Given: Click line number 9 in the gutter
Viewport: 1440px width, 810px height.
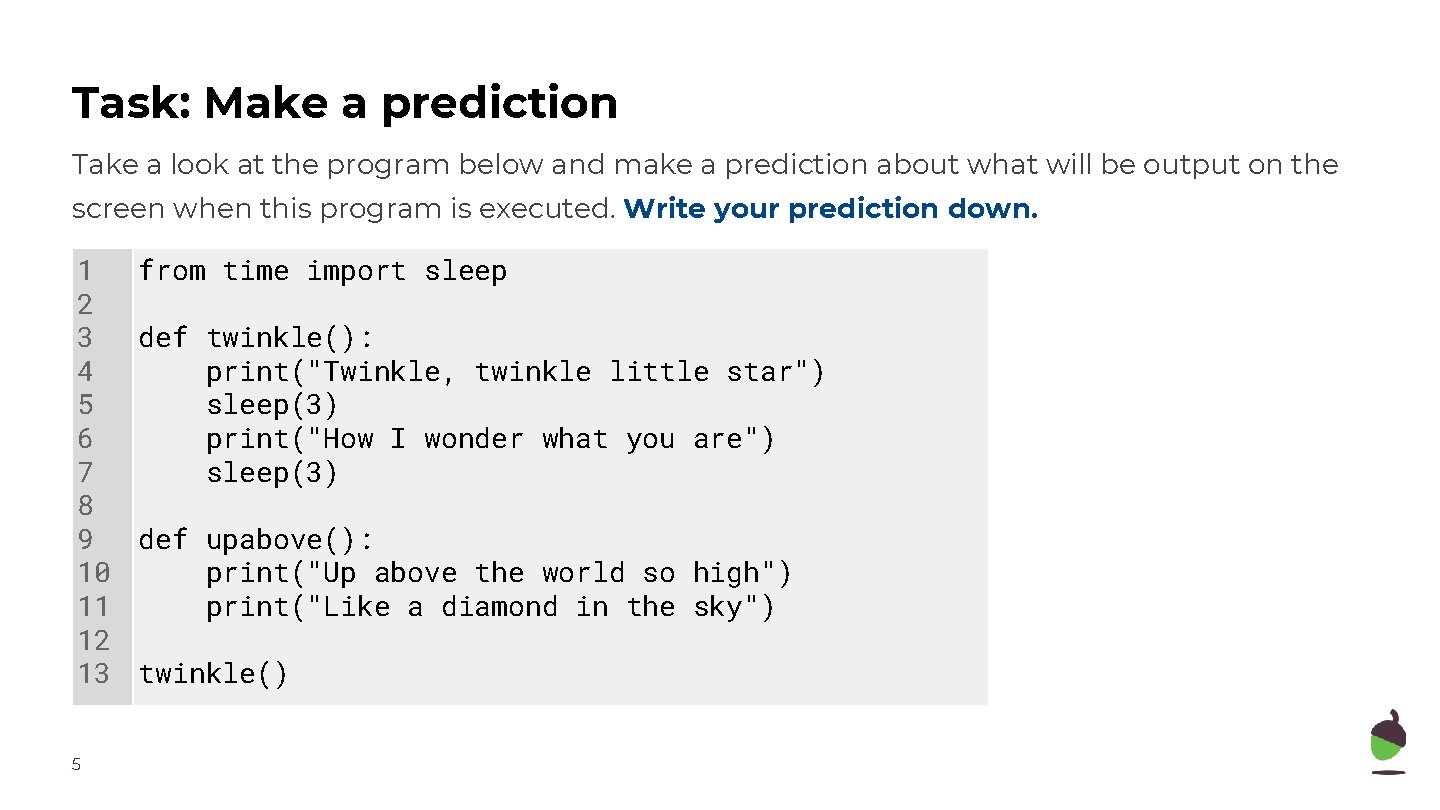Looking at the screenshot, I should pyautogui.click(x=85, y=540).
